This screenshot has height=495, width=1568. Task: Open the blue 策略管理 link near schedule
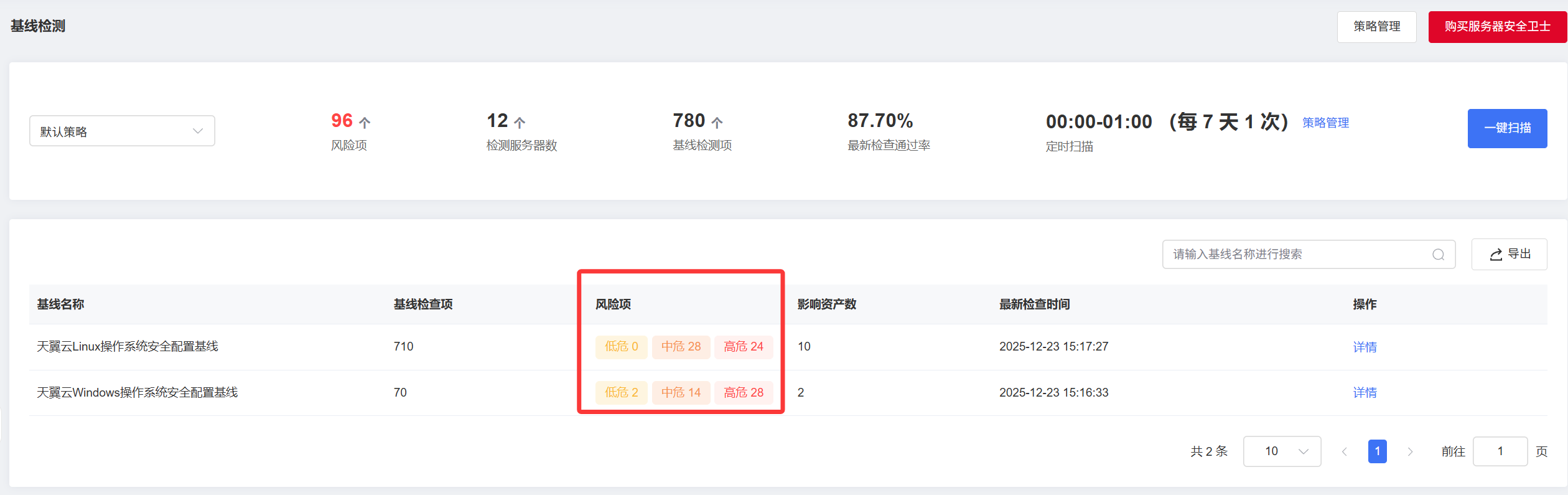click(x=1325, y=123)
